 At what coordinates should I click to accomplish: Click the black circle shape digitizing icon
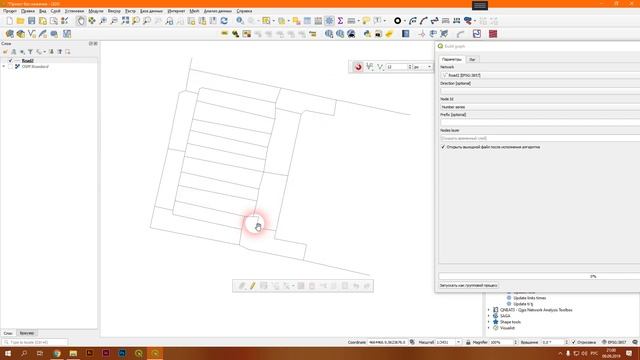pos(397,21)
